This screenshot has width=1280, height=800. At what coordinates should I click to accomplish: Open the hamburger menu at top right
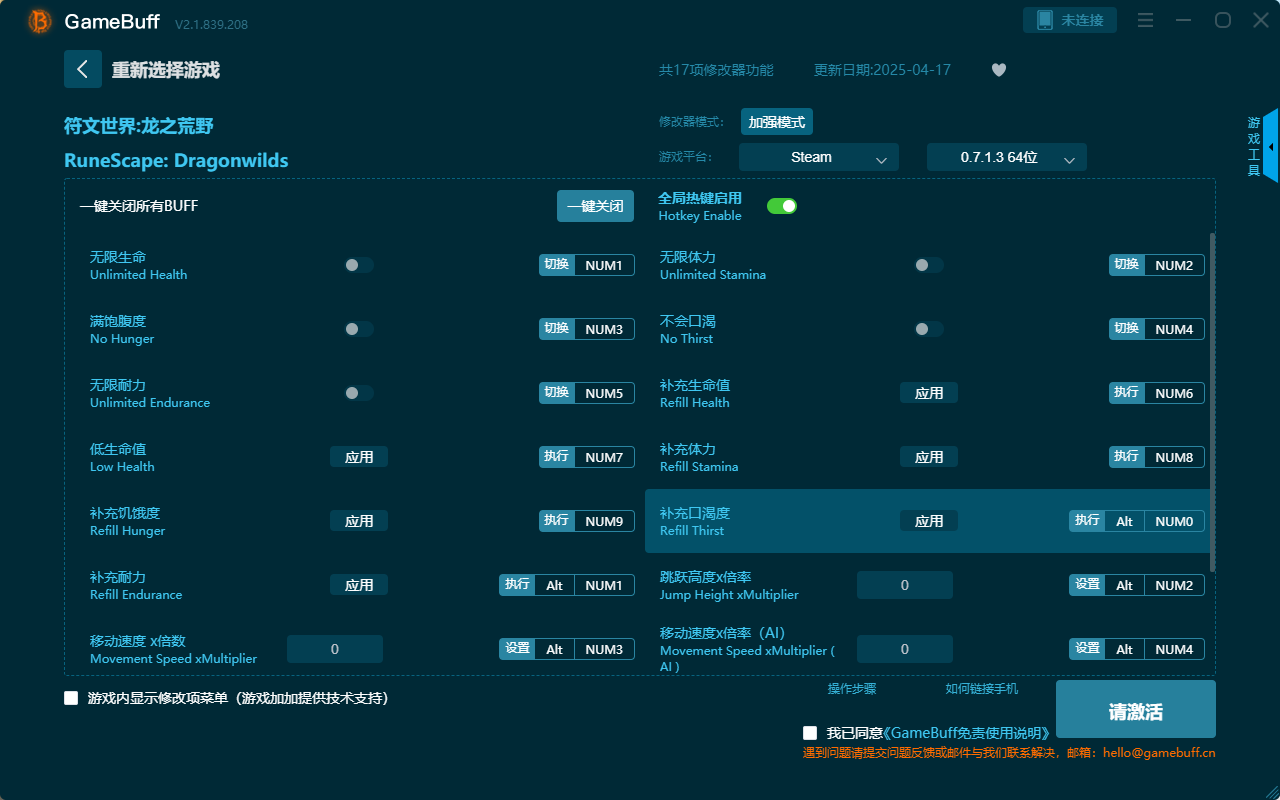[1145, 19]
